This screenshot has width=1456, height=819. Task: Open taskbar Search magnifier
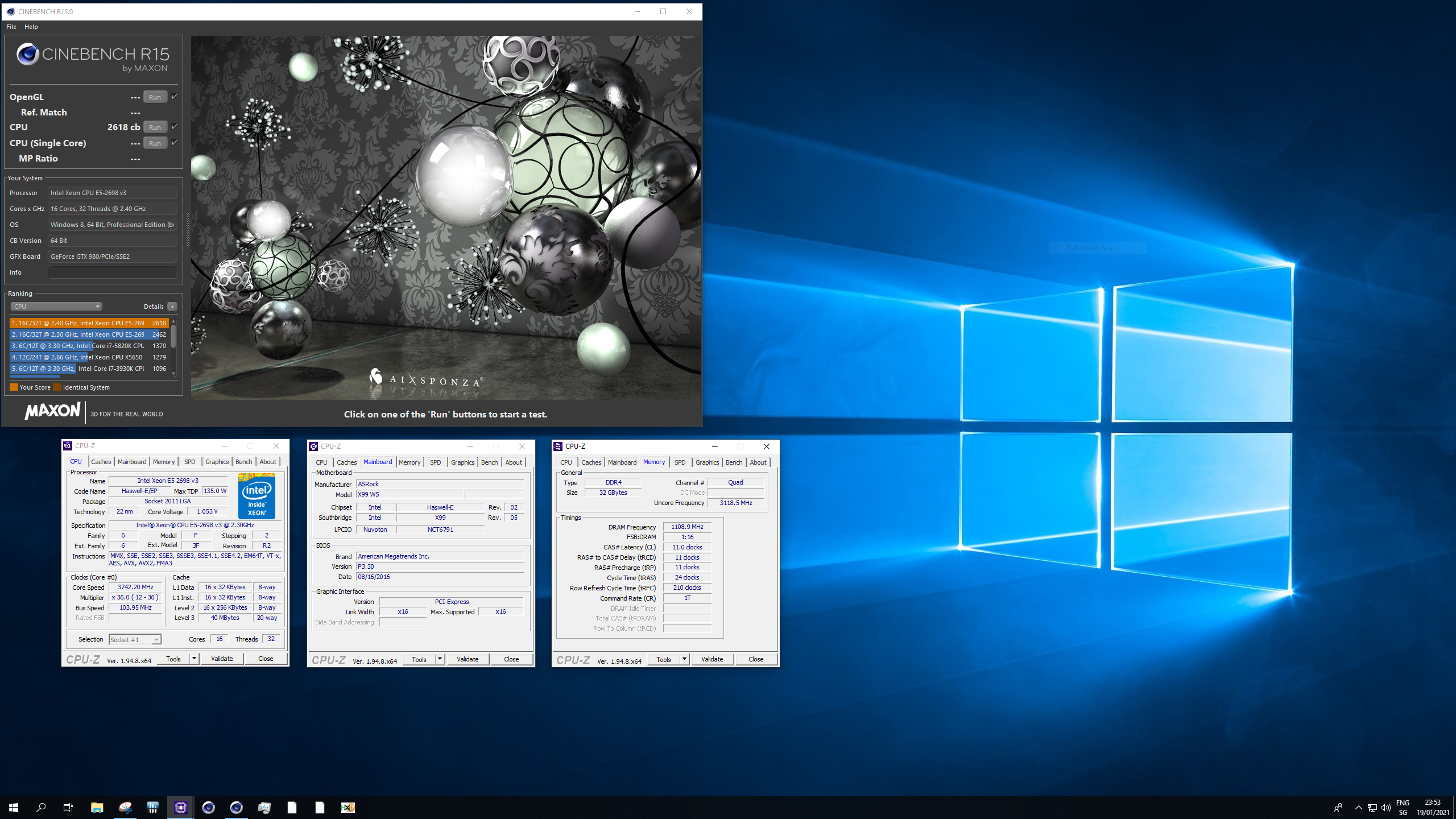coord(41,808)
